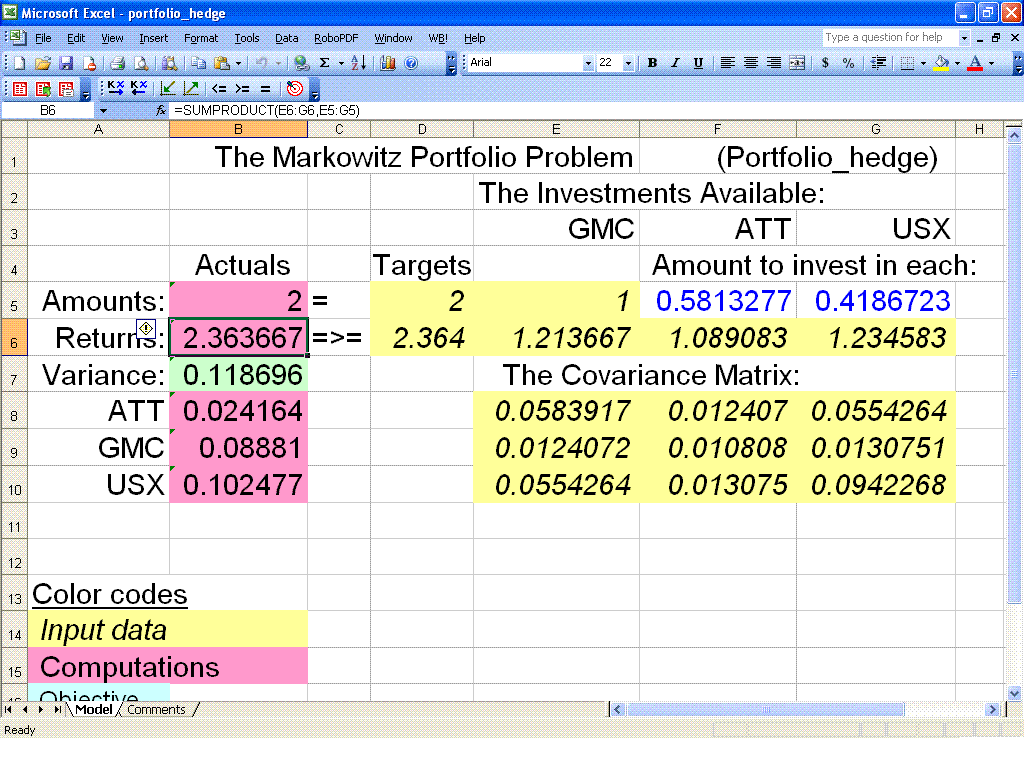Click the first red worksheet icon in the solver toolbar
The width and height of the screenshot is (1024, 768).
pyautogui.click(x=20, y=89)
